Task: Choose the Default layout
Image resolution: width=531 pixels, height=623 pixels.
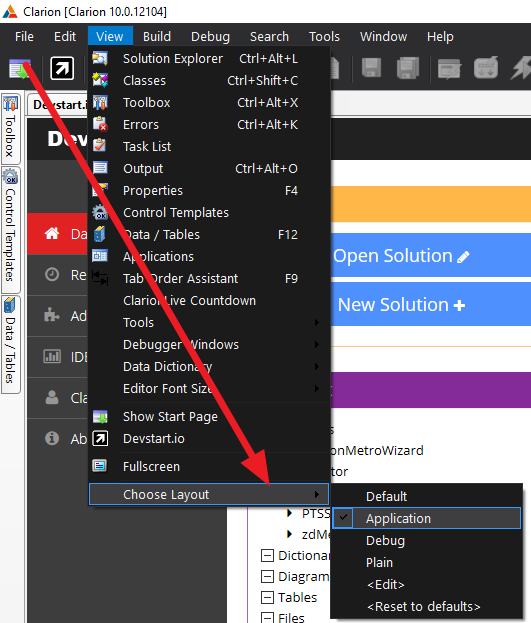Action: (427, 496)
